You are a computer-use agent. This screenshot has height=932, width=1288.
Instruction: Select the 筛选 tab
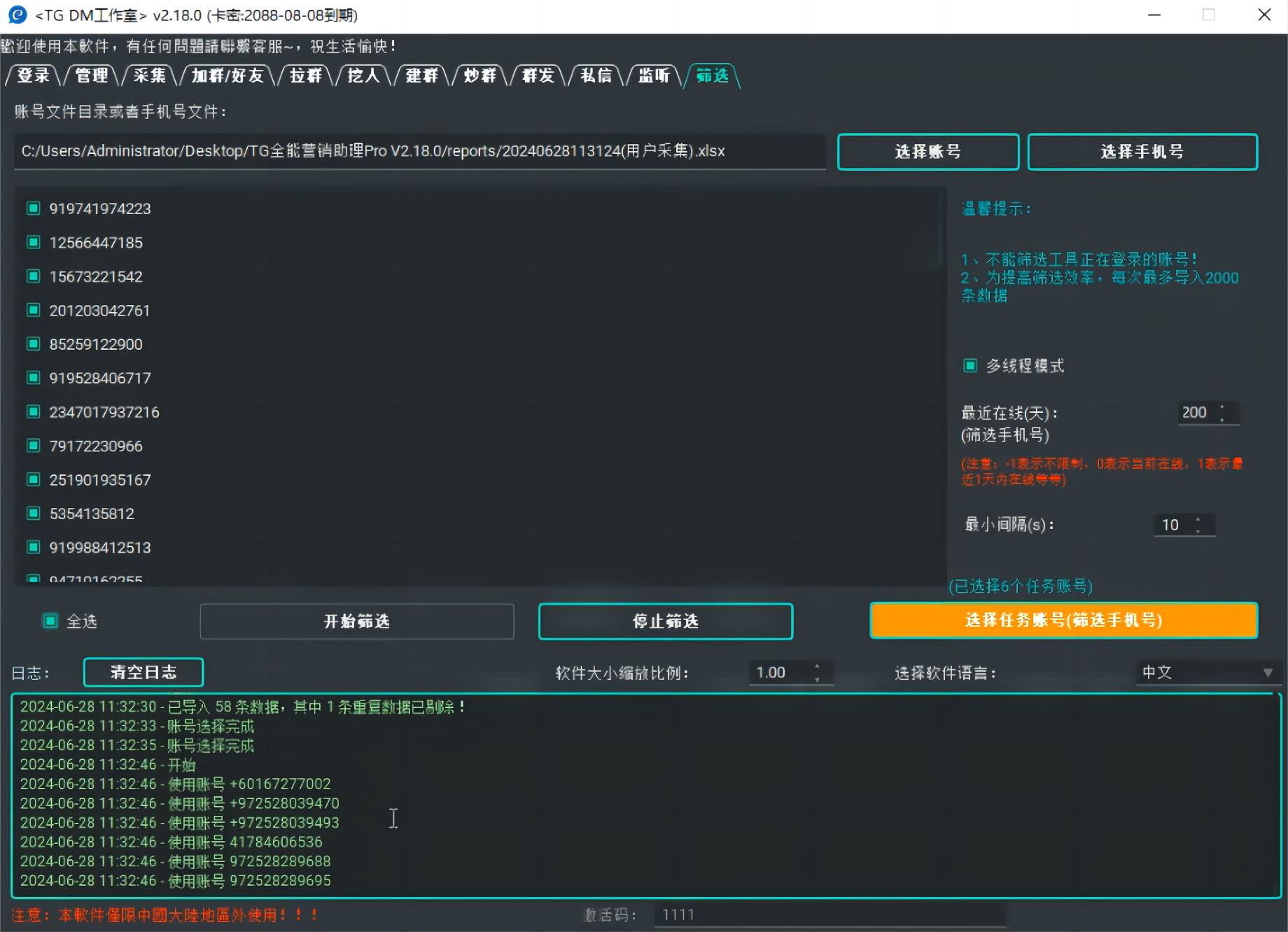click(x=713, y=76)
